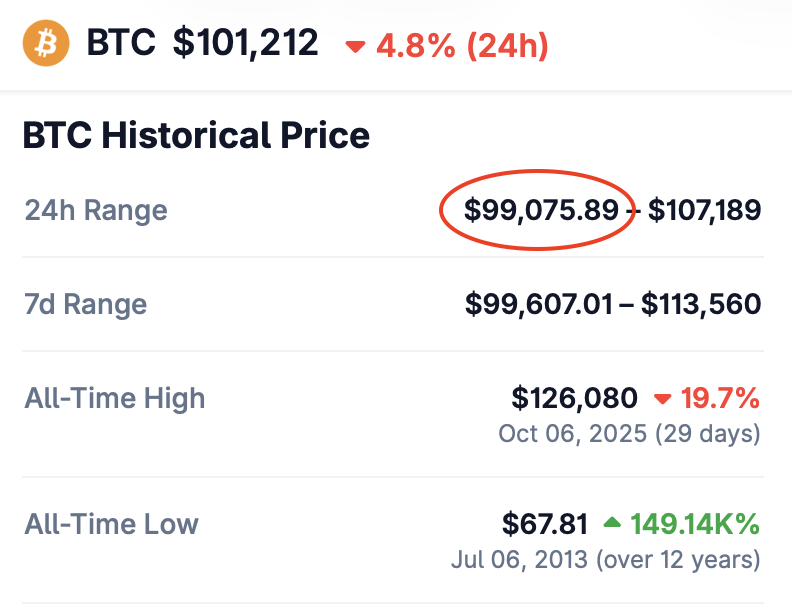Screen dimensions: 792x616
Task: Click the red down triangle next to 19.7%
Action: coord(661,399)
